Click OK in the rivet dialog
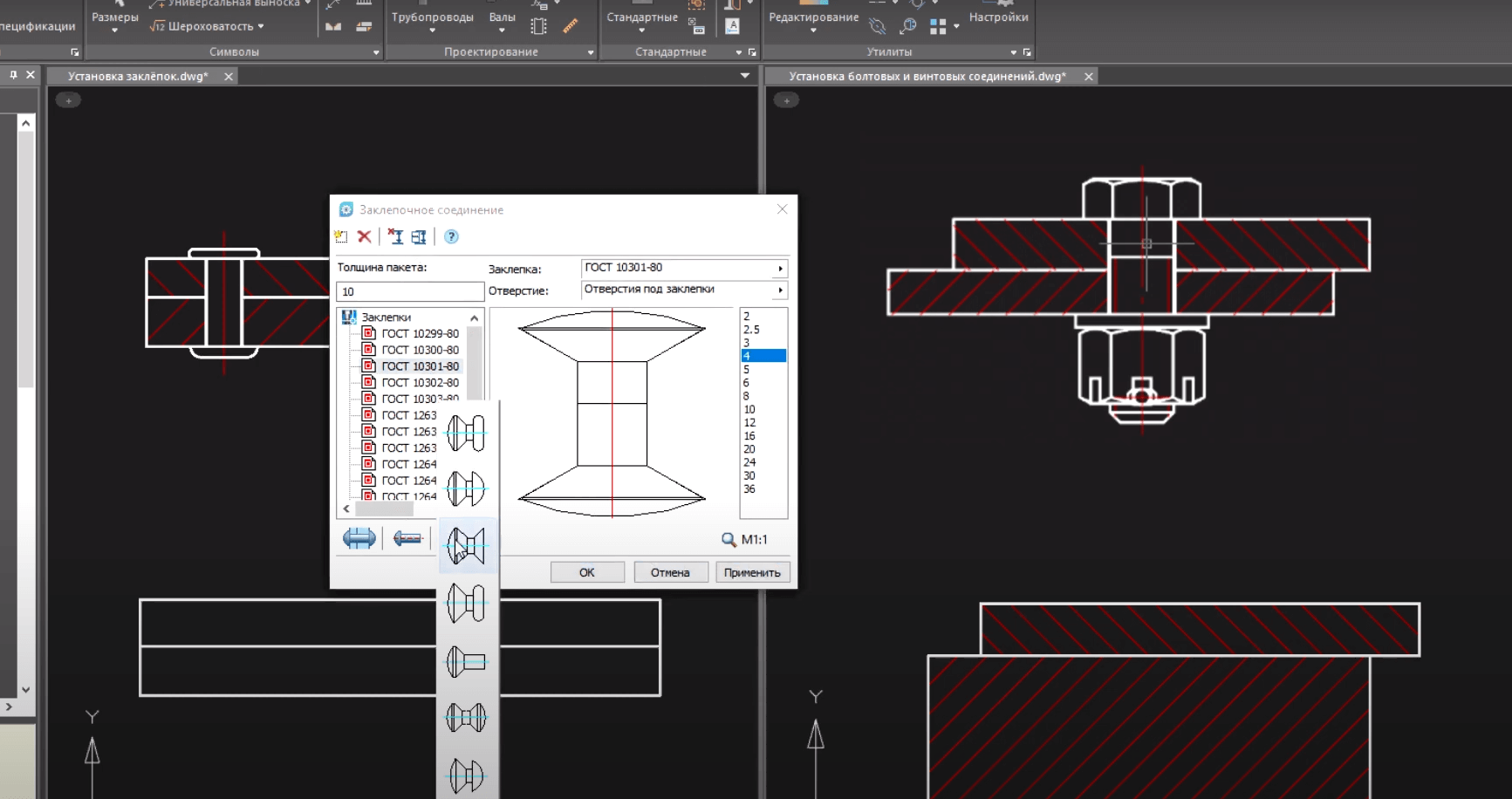The width and height of the screenshot is (1512, 799). coord(587,572)
